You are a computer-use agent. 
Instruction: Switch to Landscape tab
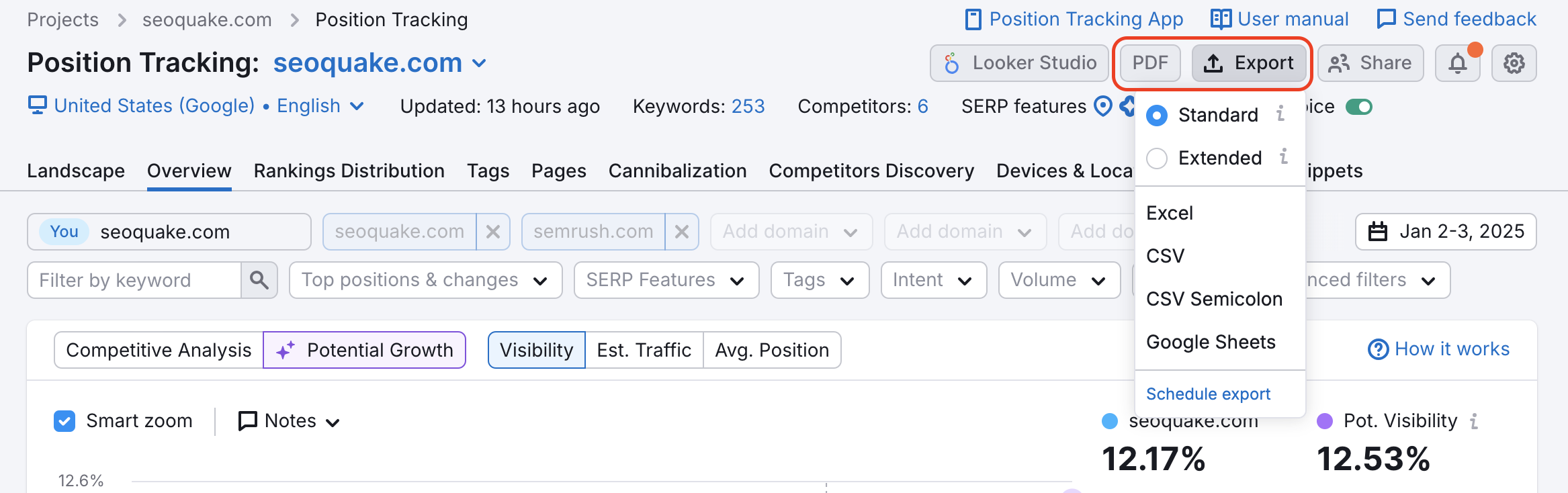click(x=76, y=171)
